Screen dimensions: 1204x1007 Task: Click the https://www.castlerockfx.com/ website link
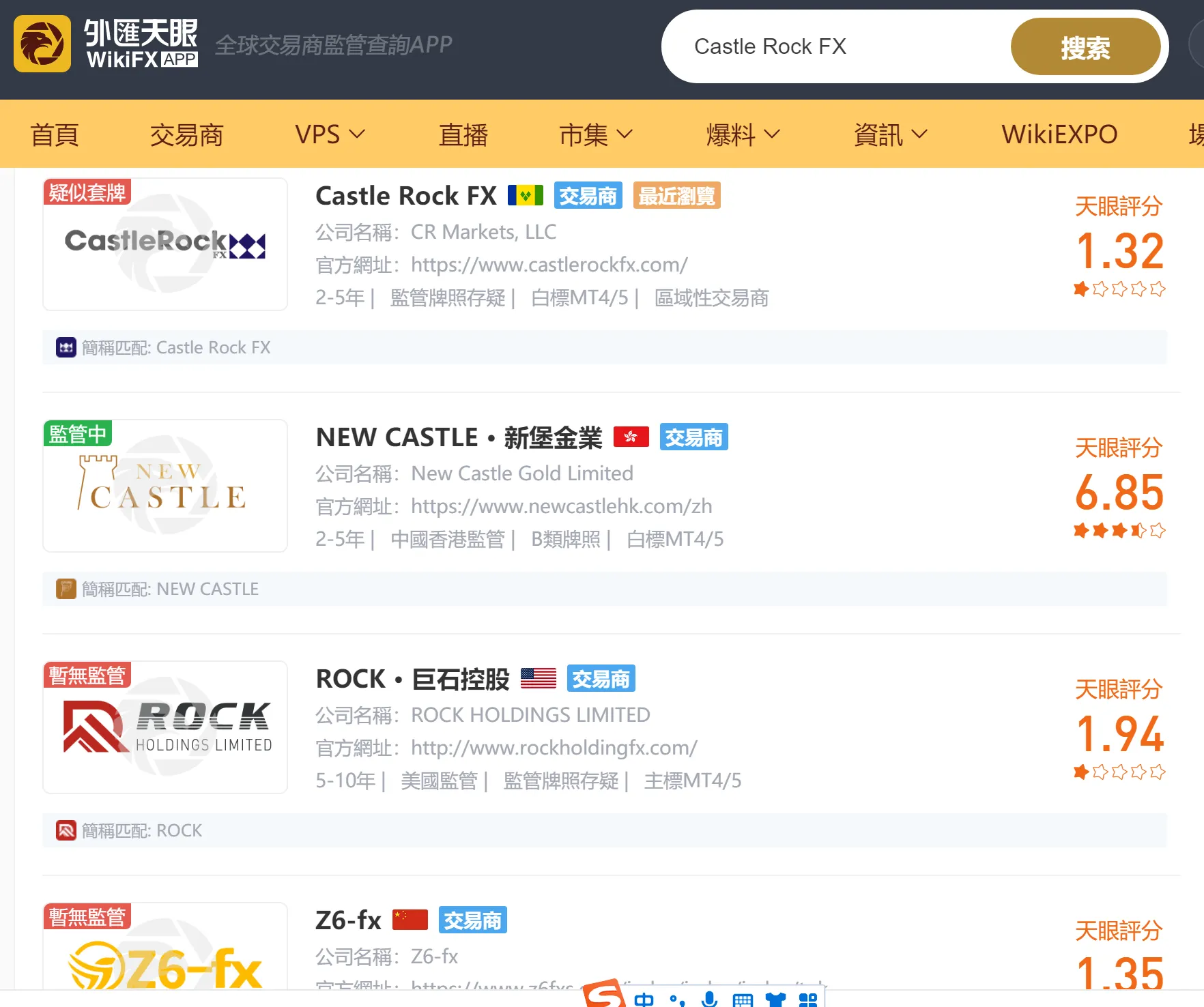click(549, 265)
